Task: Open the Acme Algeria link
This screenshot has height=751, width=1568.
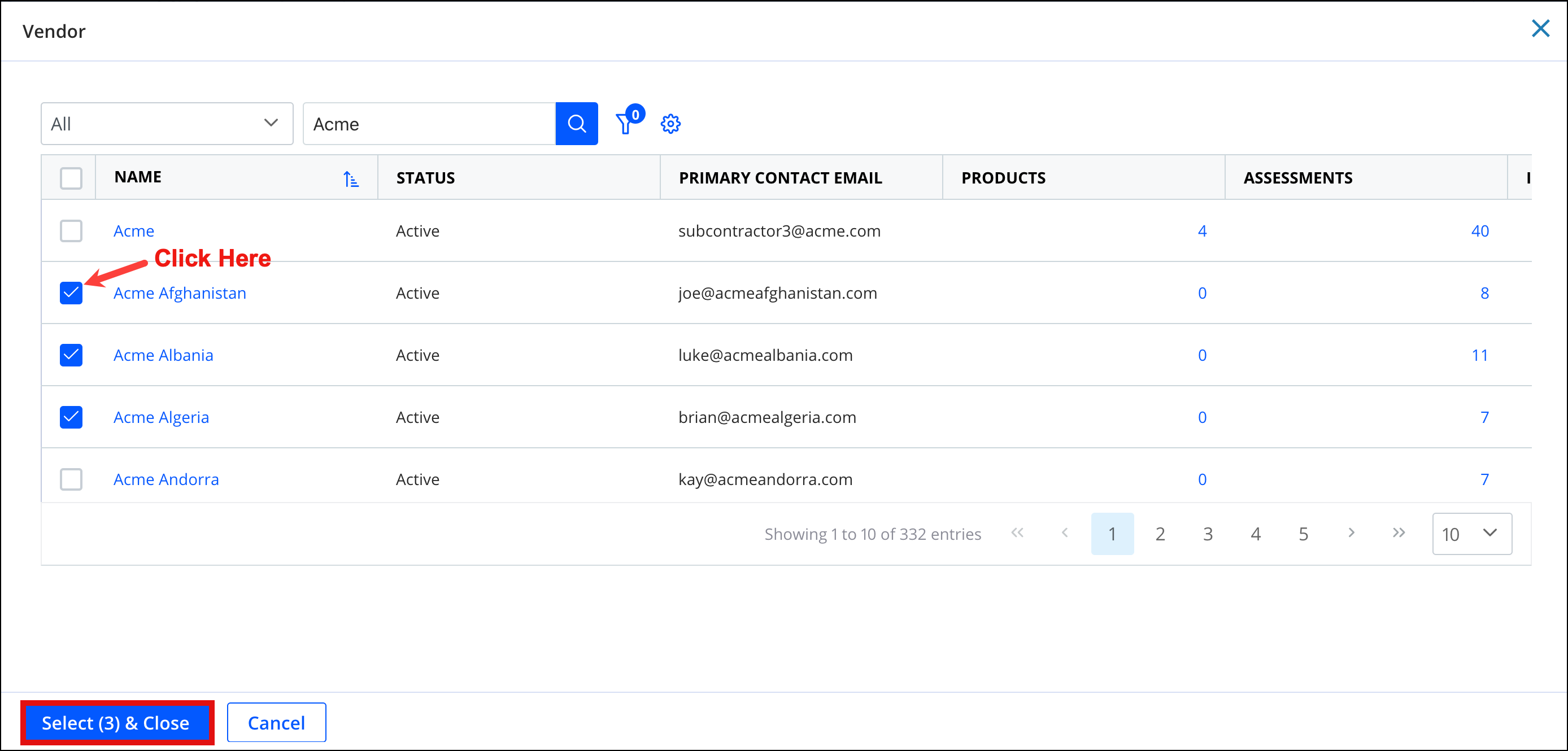Action: tap(162, 417)
